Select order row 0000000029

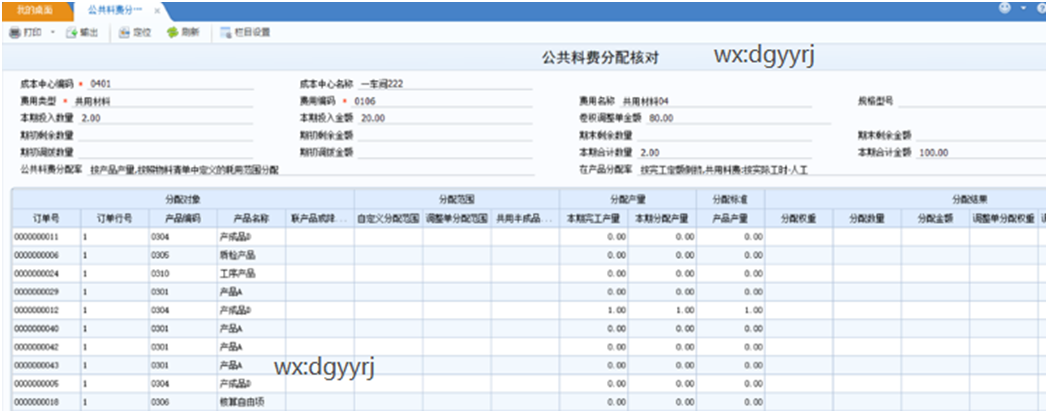(x=529, y=292)
